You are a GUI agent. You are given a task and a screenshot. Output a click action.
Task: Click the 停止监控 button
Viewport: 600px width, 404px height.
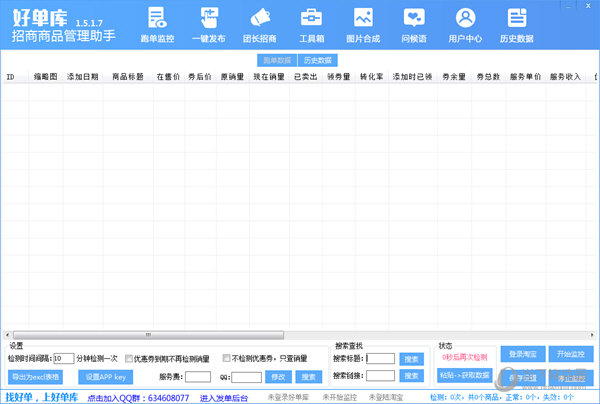tap(571, 378)
